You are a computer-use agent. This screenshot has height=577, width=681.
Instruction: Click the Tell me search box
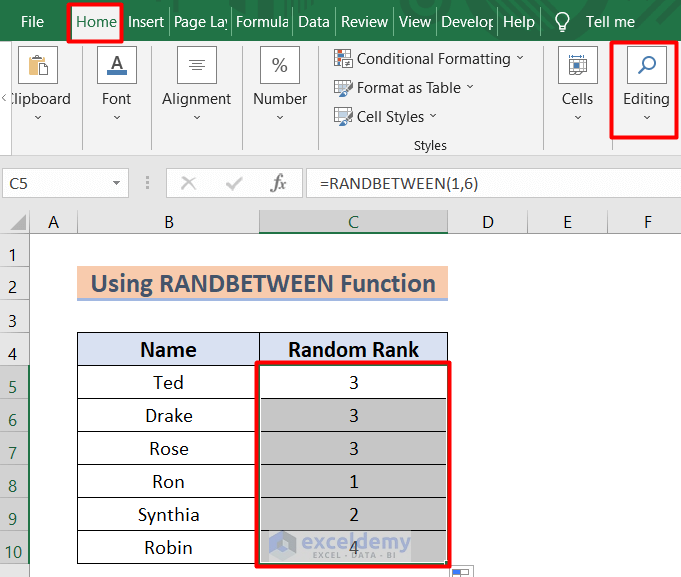610,22
